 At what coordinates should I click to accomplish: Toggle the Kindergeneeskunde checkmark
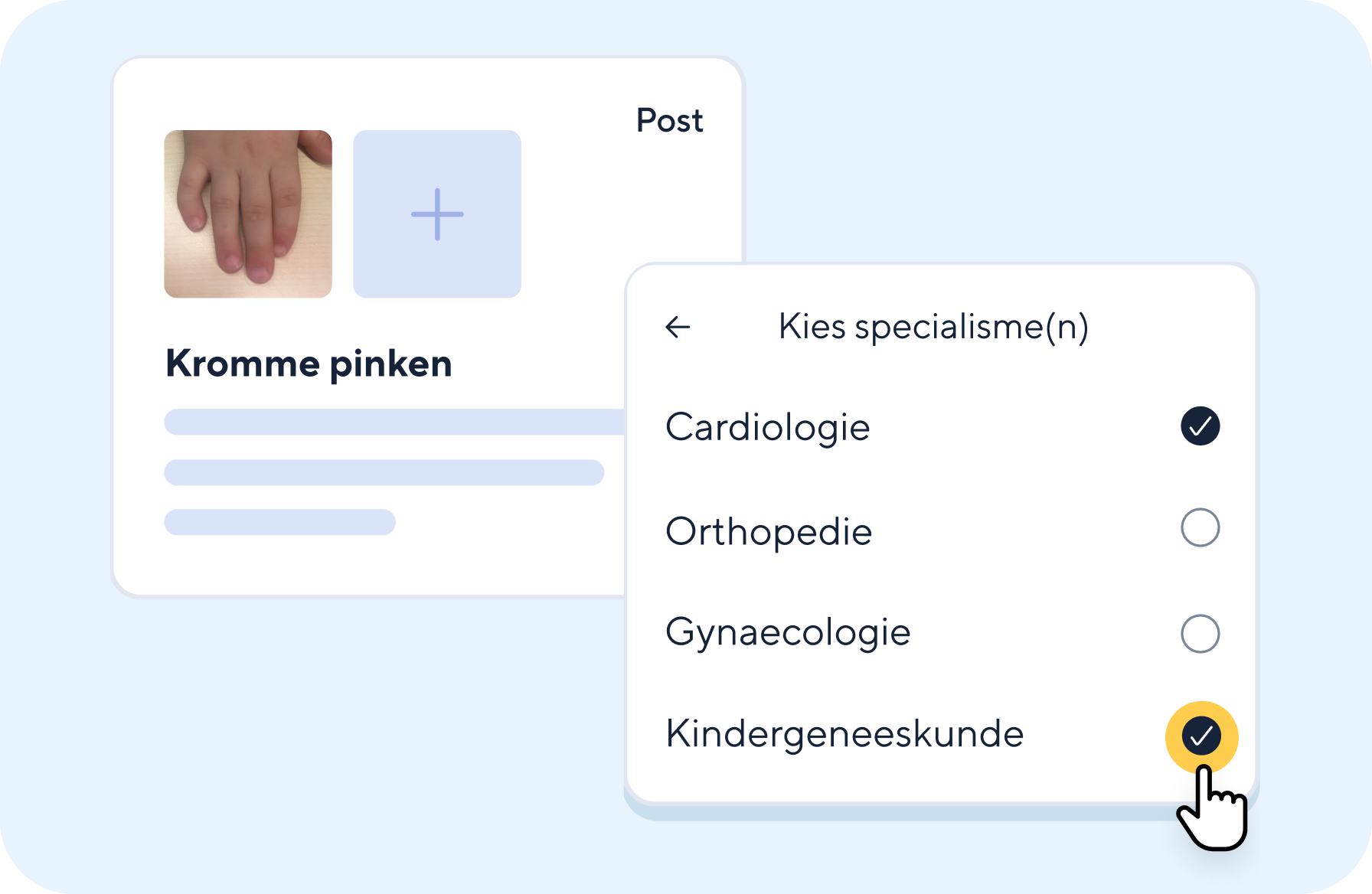tap(1201, 736)
